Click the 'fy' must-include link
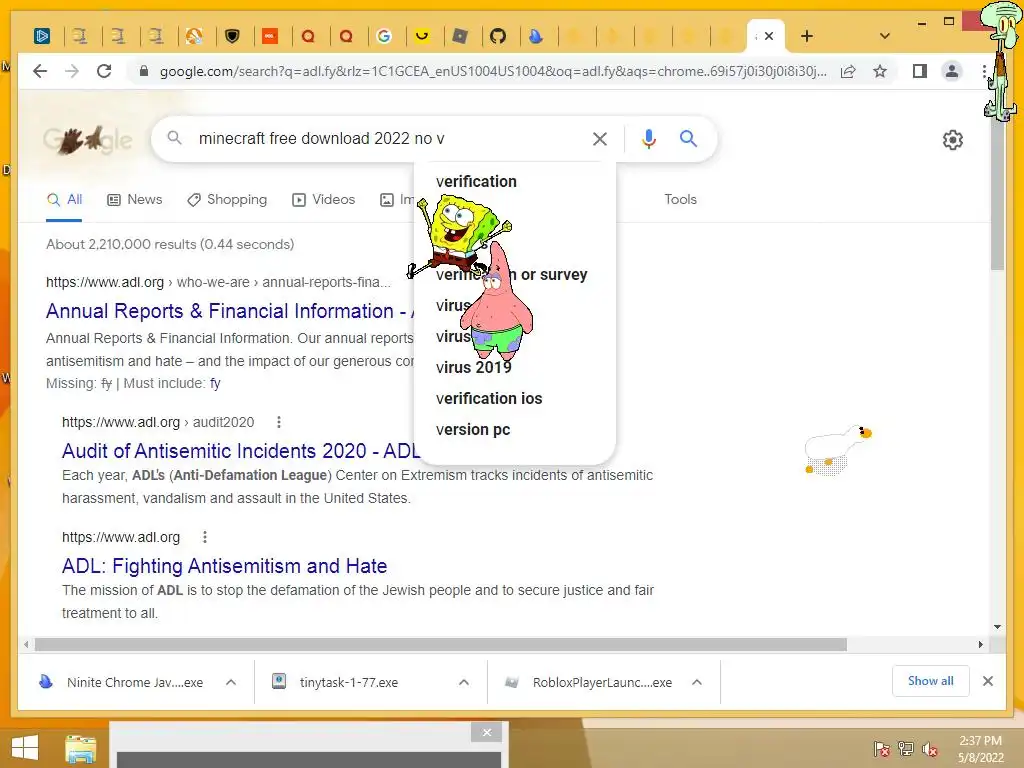The height and width of the screenshot is (768, 1024). [215, 383]
